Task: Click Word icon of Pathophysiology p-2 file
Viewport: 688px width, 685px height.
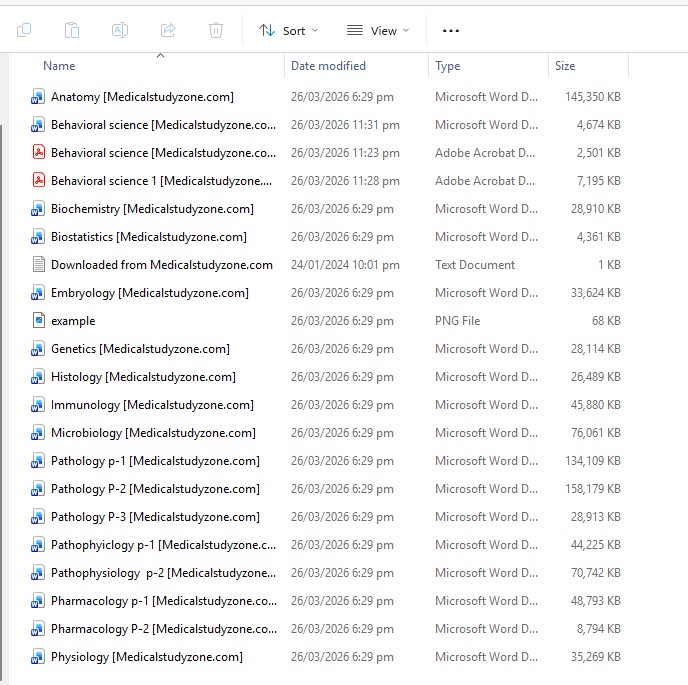Action: 38,573
